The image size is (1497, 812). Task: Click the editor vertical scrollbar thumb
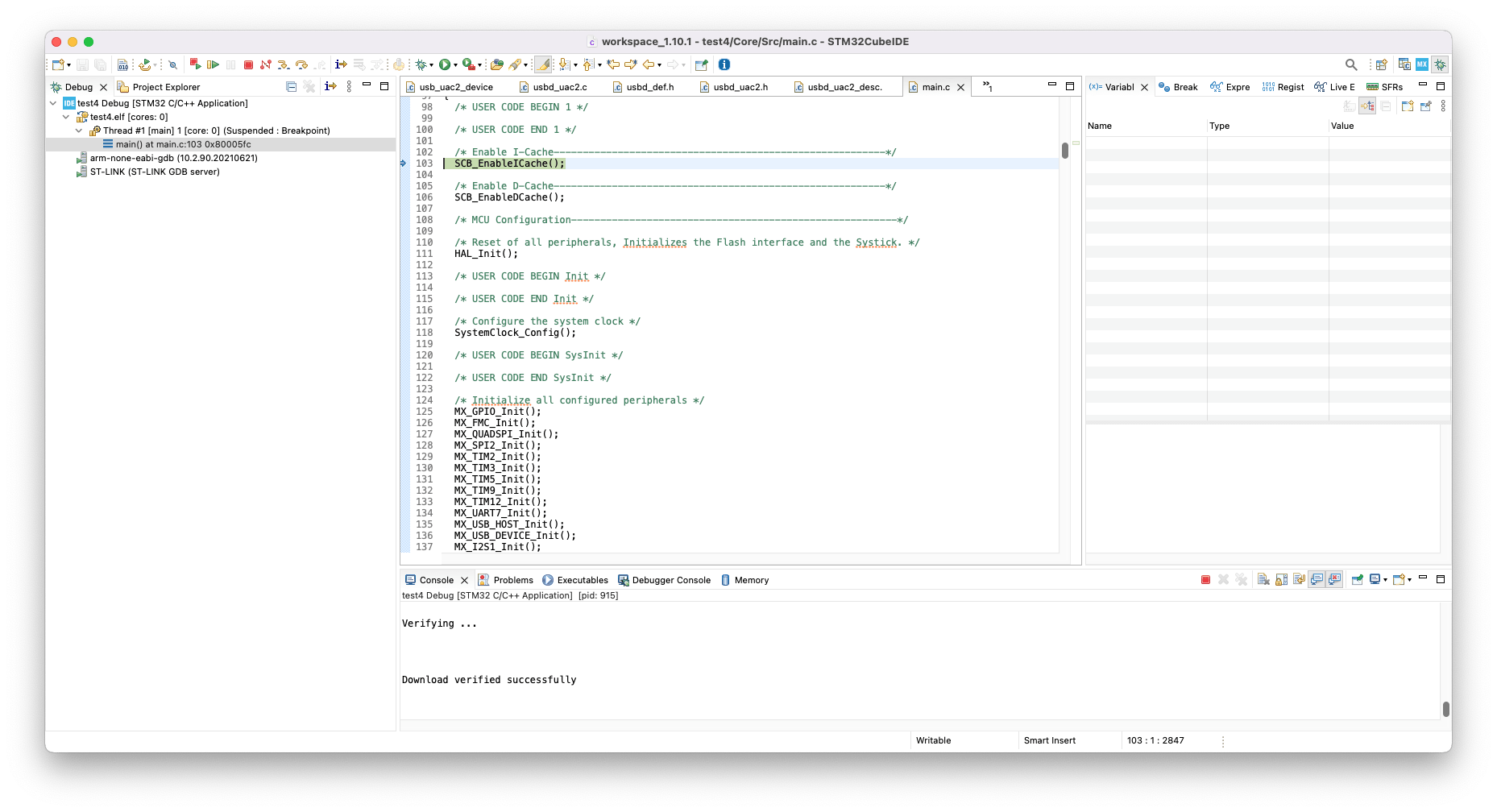click(x=1065, y=151)
